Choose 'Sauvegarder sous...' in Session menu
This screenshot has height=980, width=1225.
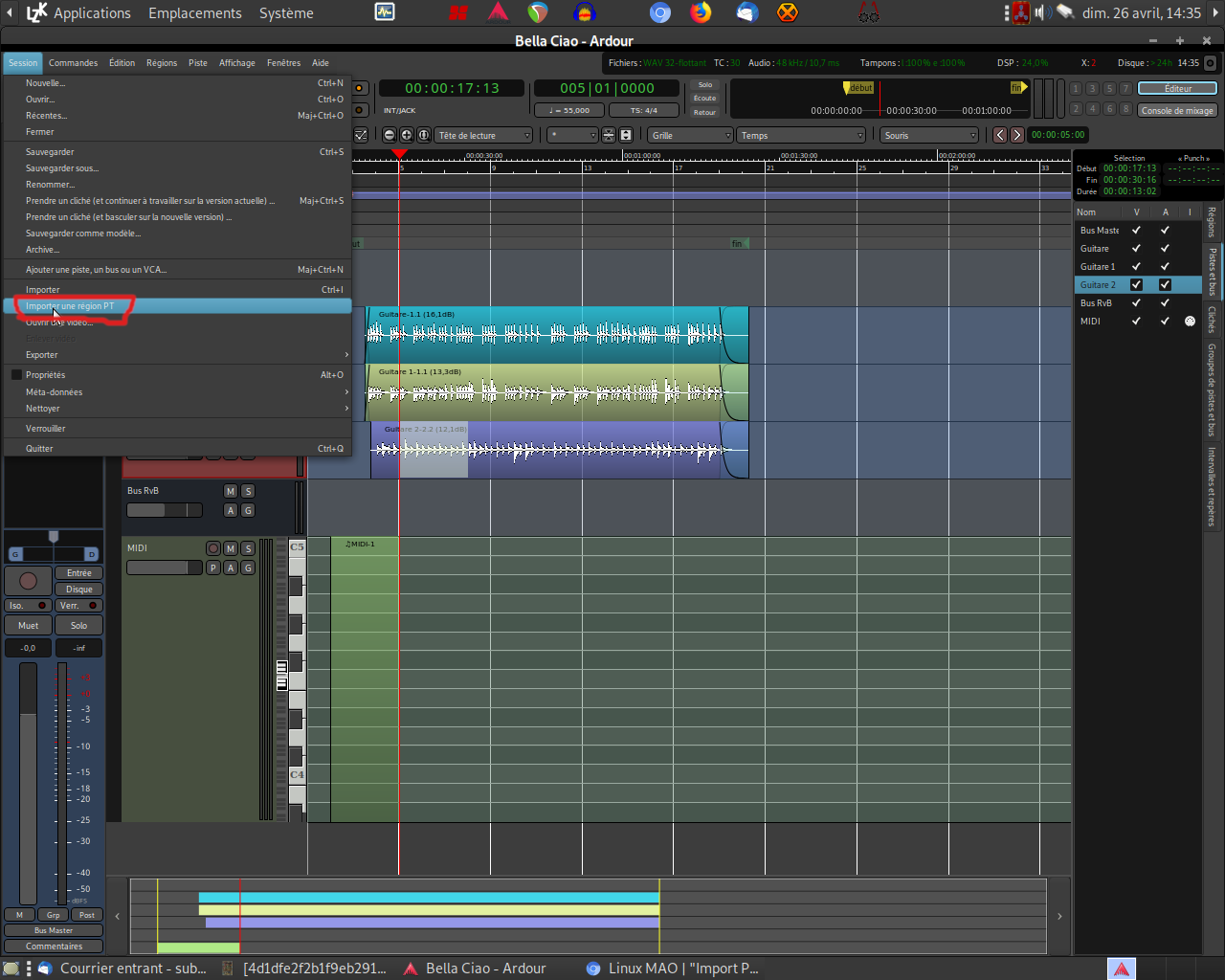click(x=62, y=168)
